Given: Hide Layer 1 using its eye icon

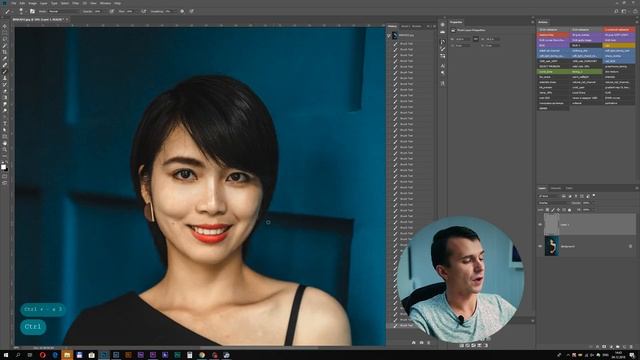Looking at the screenshot, I should pos(540,224).
